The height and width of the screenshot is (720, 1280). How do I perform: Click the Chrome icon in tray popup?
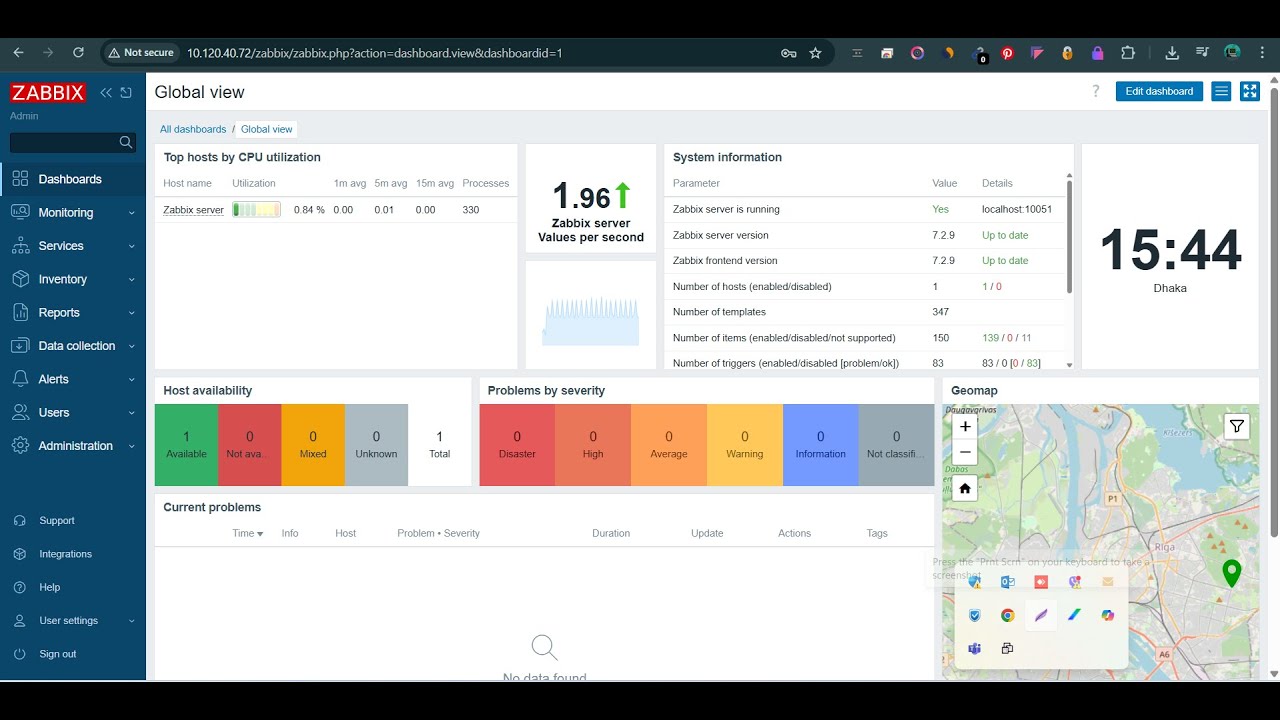click(1008, 615)
